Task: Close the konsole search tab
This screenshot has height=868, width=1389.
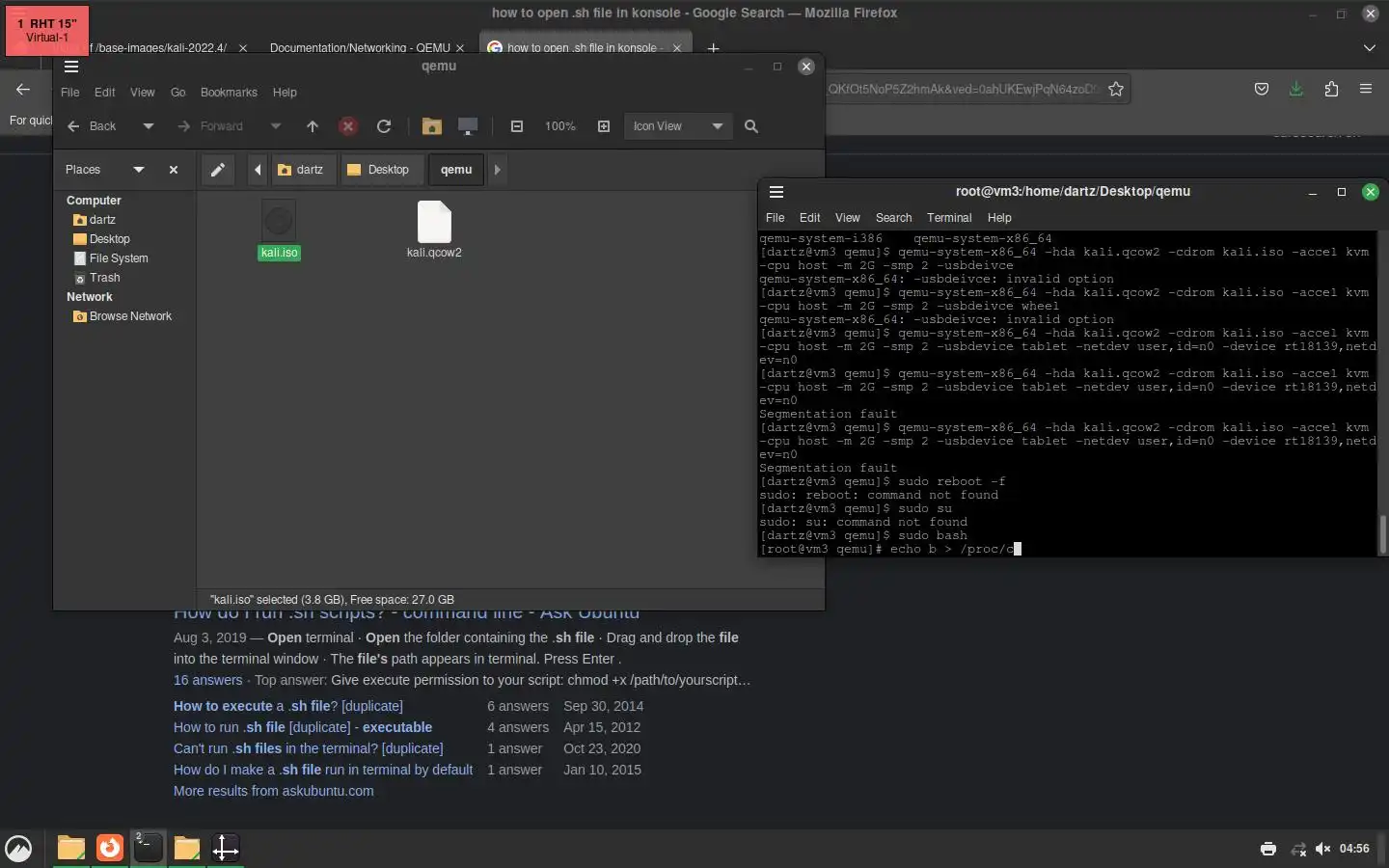Action: coord(677,48)
